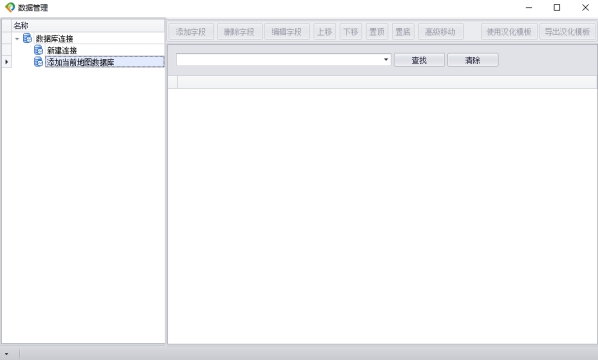The image size is (598, 361).
Task: Click inside the search combo text field
Action: point(279,59)
